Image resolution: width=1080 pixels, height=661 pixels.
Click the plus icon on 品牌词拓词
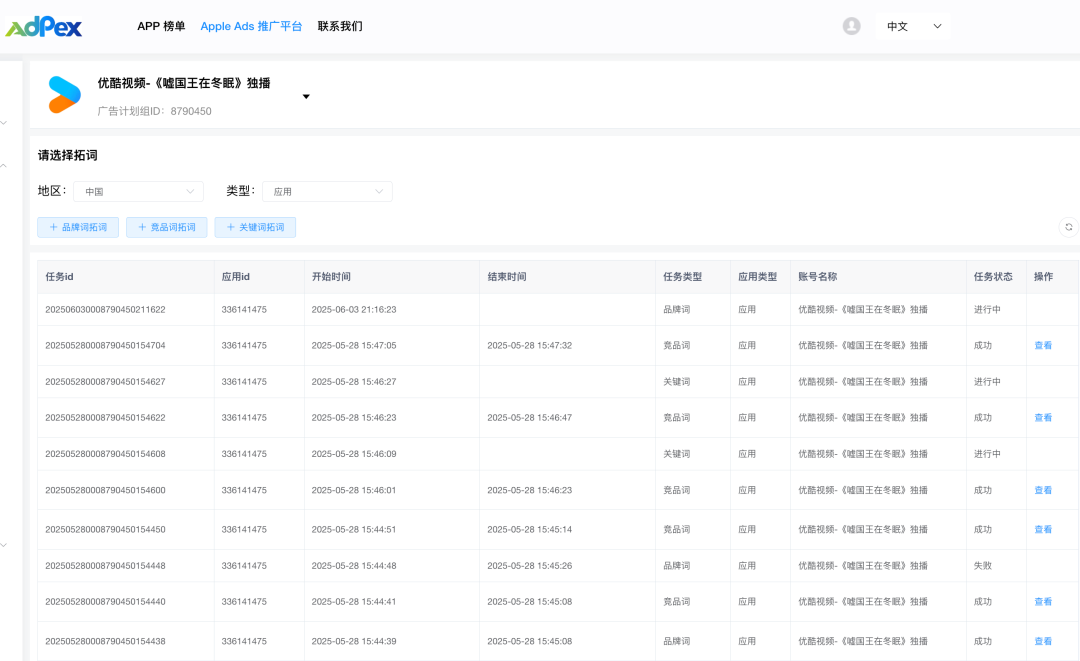click(x=52, y=228)
